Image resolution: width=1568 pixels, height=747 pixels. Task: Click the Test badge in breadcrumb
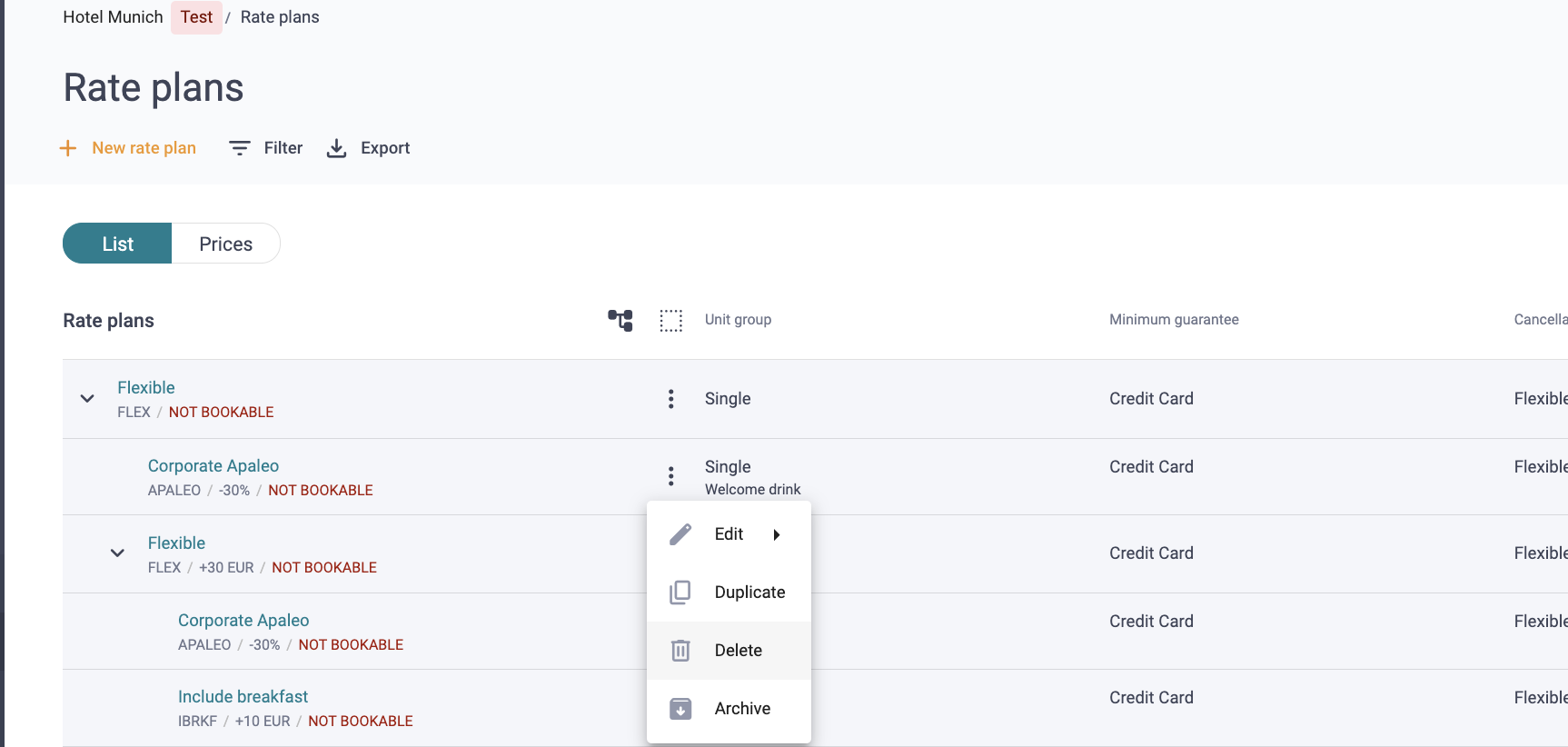click(196, 17)
